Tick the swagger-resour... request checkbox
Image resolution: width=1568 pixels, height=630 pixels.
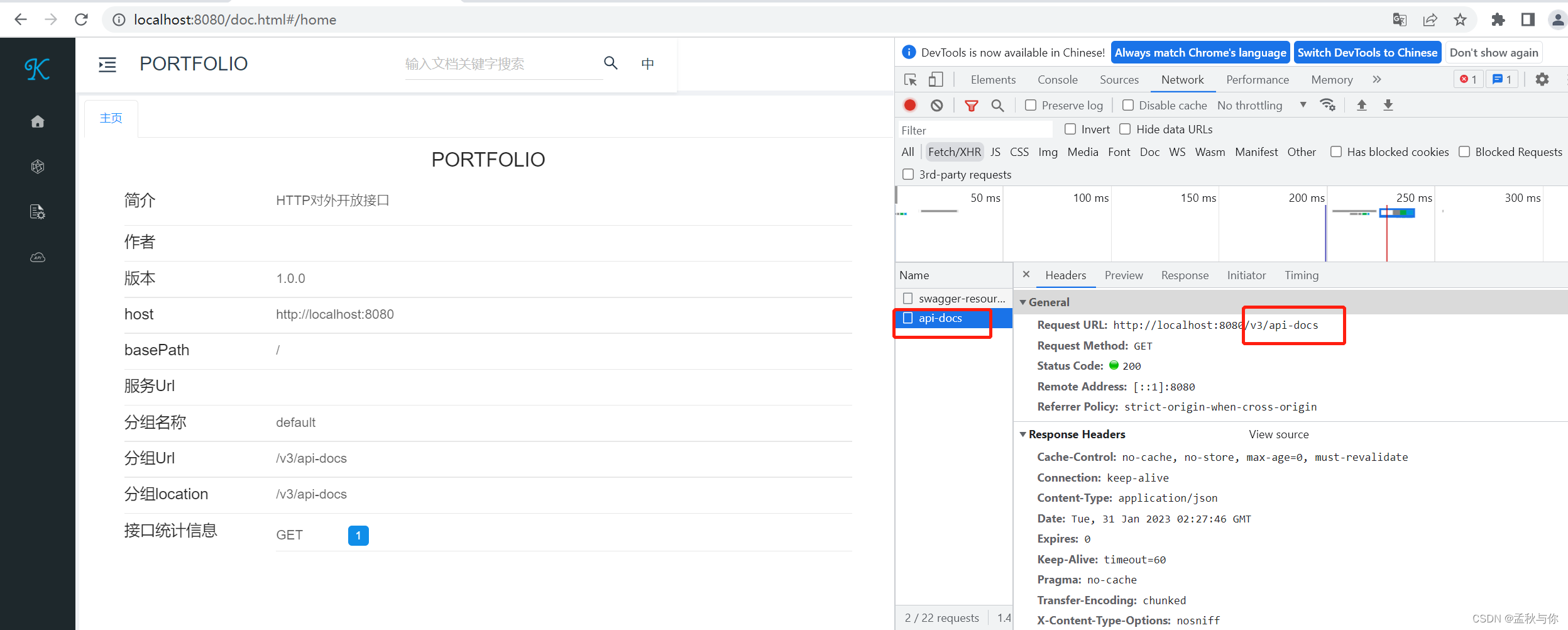908,298
